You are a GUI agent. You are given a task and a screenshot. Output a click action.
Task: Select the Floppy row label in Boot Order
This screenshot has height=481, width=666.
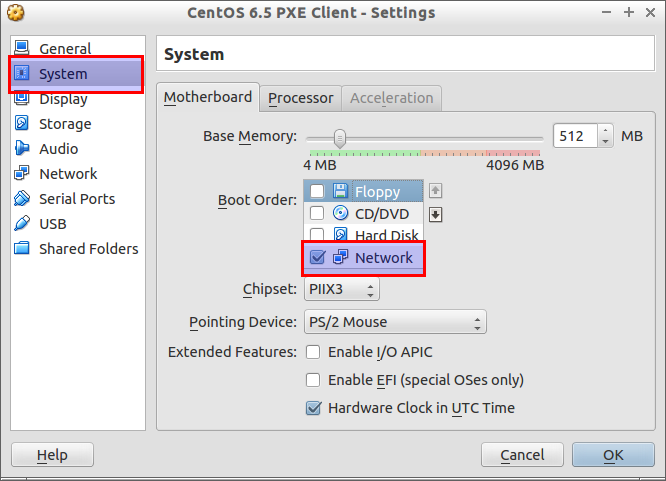(x=377, y=192)
